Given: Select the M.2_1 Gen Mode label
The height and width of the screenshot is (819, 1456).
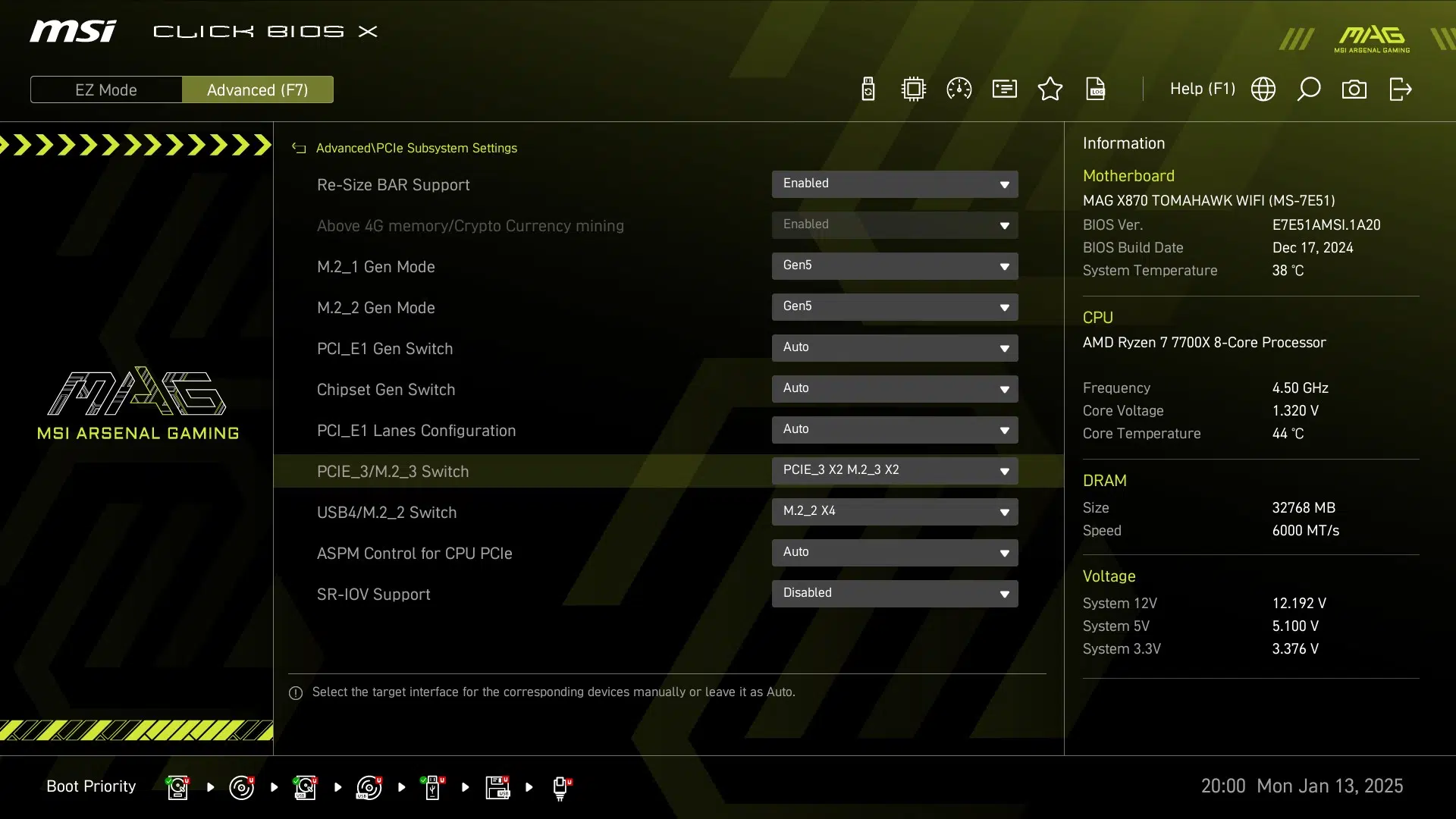Looking at the screenshot, I should (375, 267).
